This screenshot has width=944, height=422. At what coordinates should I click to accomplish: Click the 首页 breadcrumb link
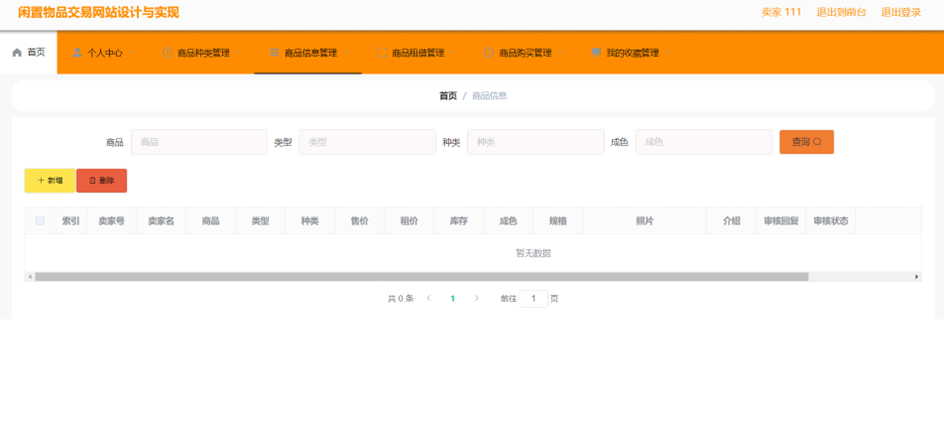click(x=448, y=96)
